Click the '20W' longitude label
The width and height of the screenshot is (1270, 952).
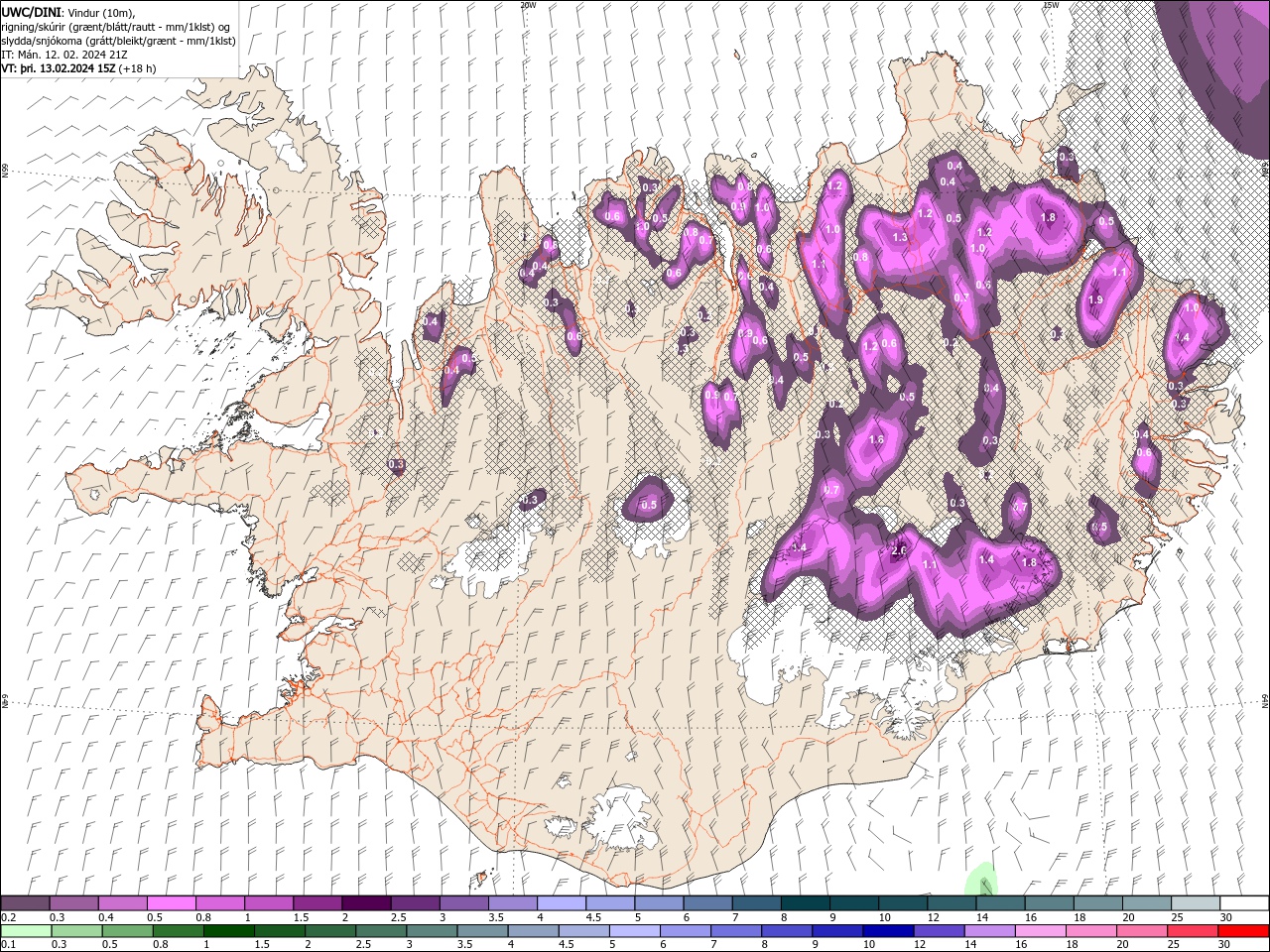(528, 5)
